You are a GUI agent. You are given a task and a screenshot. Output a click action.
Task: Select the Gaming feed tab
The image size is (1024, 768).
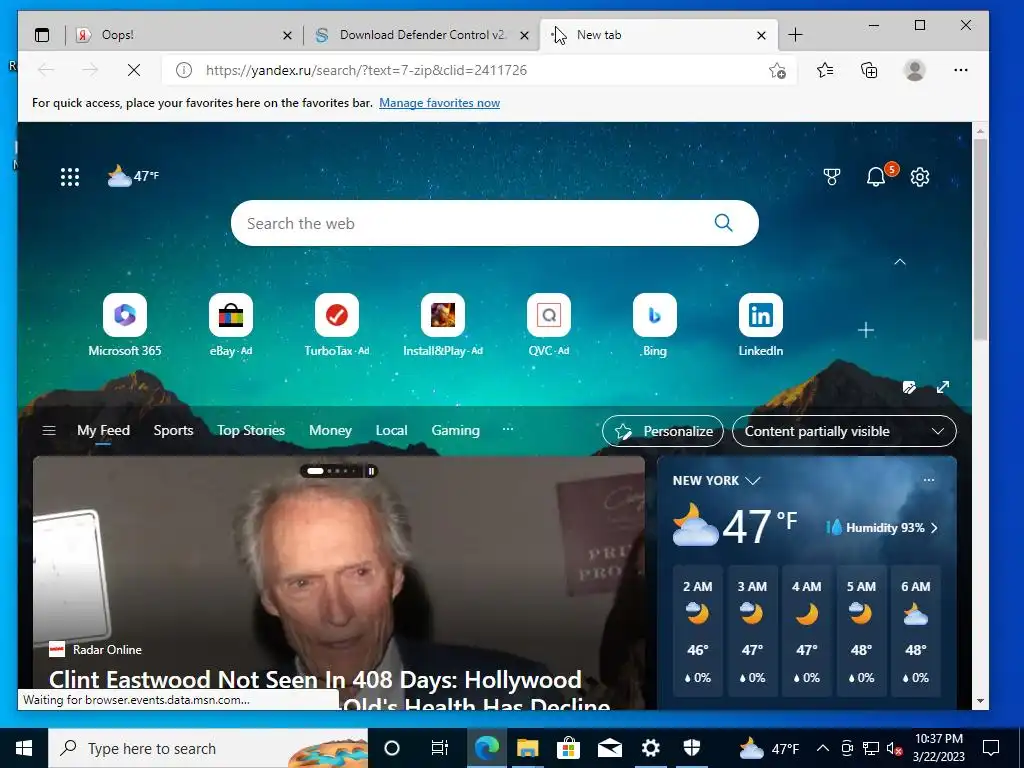point(455,430)
